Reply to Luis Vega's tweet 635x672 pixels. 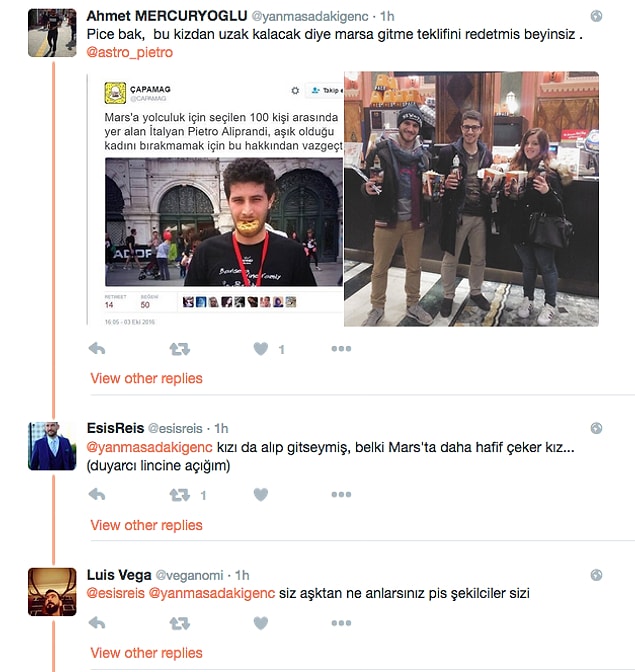point(97,623)
